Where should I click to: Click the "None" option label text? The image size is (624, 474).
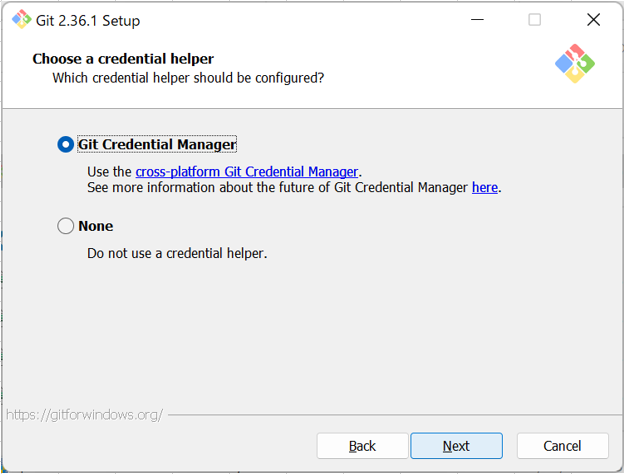tap(96, 226)
